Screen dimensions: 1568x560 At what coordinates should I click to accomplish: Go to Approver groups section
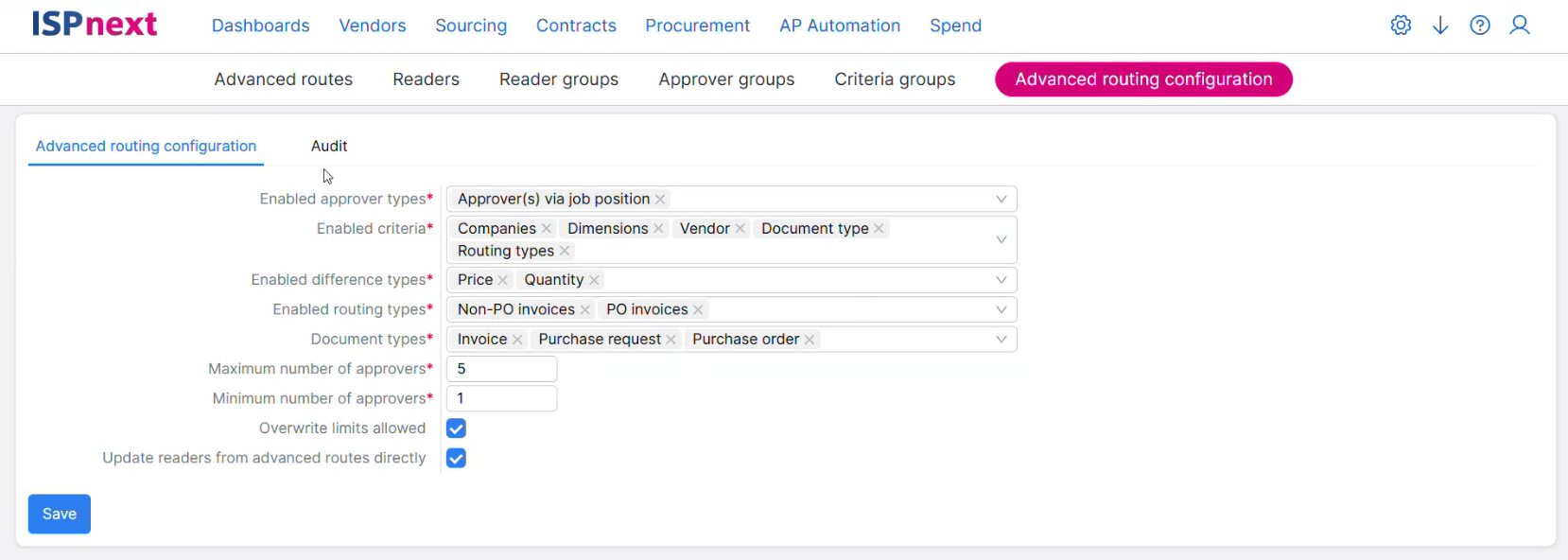pyautogui.click(x=726, y=79)
